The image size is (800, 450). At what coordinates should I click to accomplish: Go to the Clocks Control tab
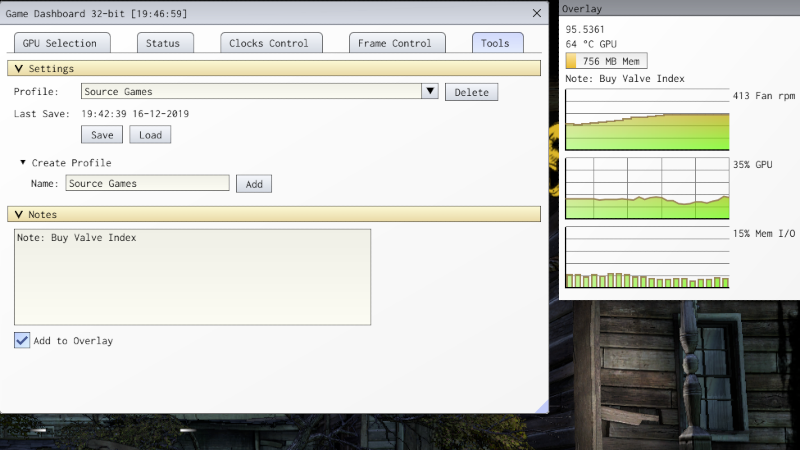click(271, 43)
